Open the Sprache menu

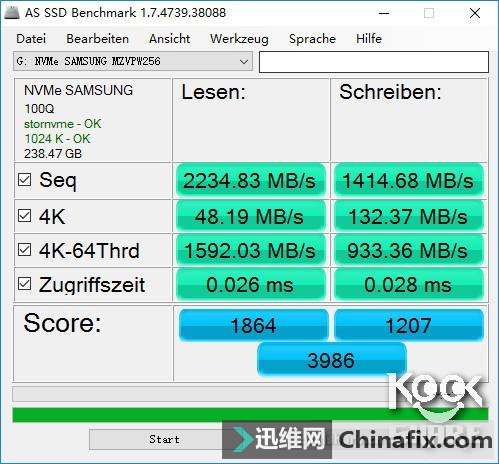[312, 39]
